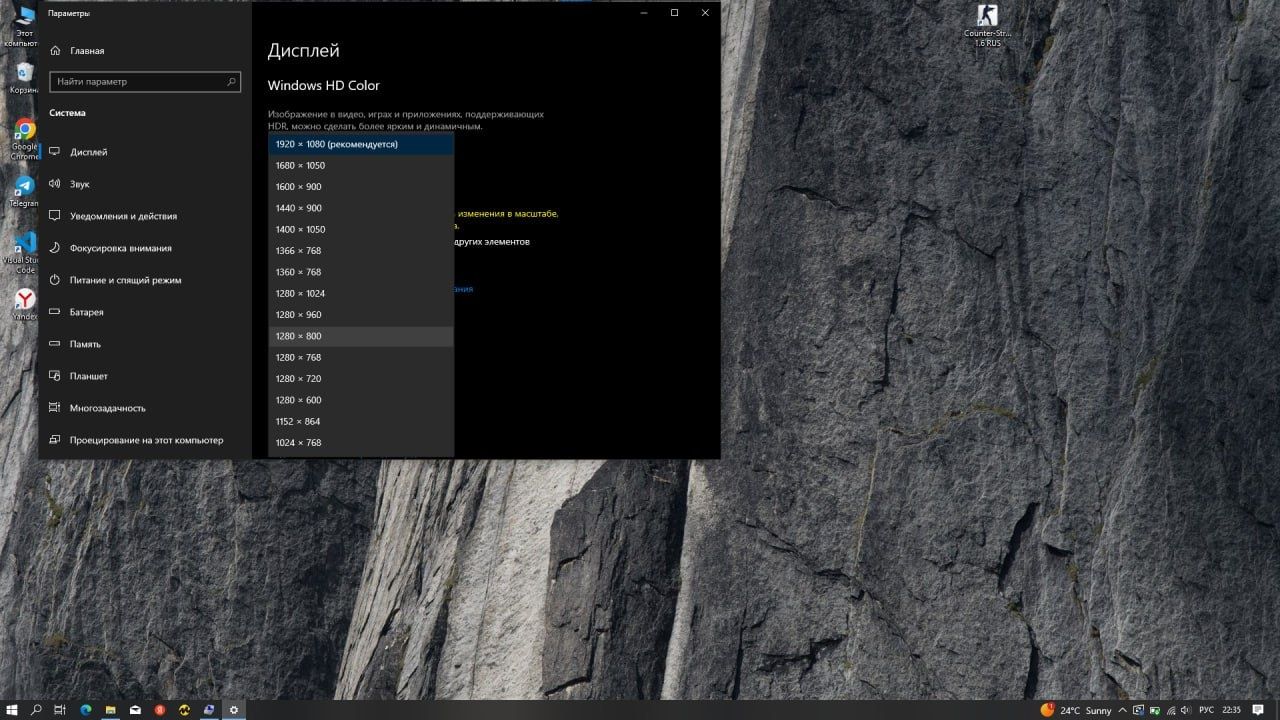The image size is (1280, 720).
Task: Open the Батарея settings page
Action: (x=145, y=312)
